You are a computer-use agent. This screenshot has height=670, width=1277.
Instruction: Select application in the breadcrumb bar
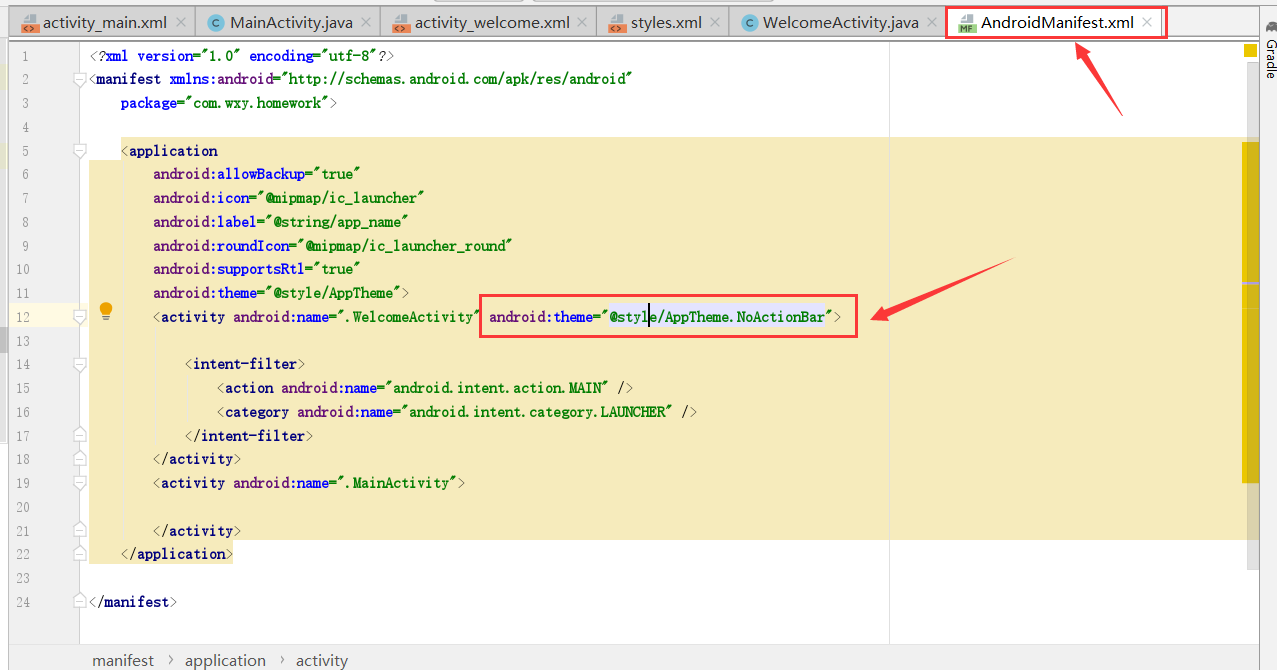[225, 660]
